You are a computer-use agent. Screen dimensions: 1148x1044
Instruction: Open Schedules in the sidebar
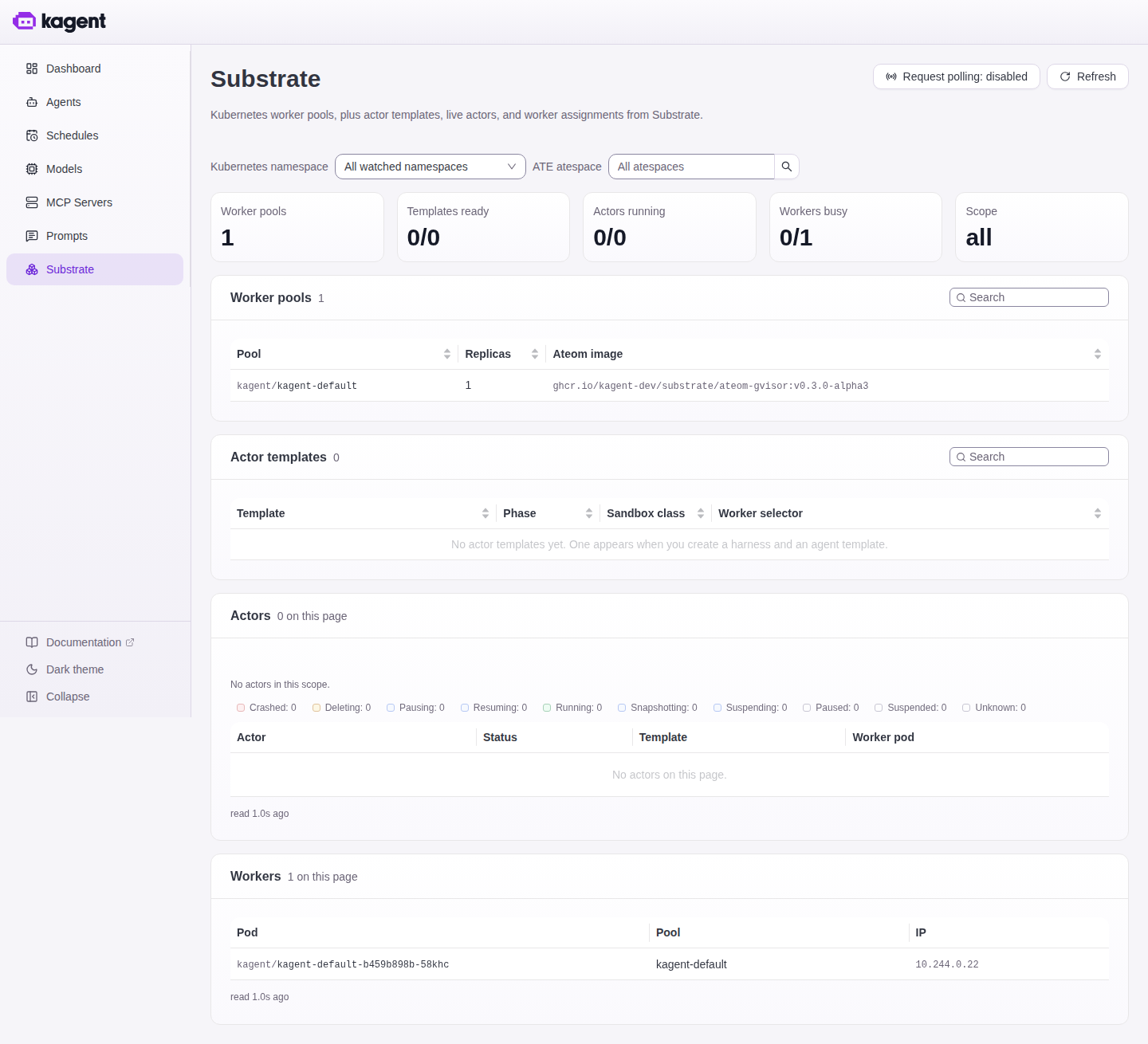[x=95, y=135]
